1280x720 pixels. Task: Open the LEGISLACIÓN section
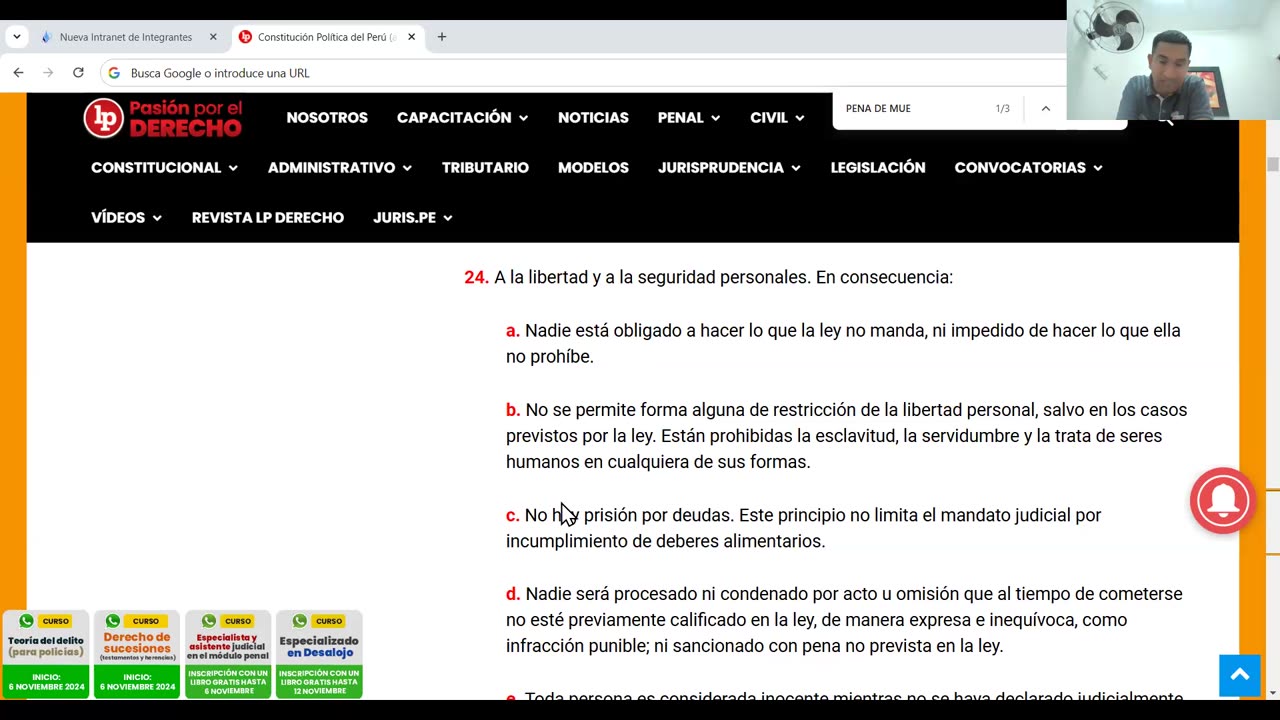[x=878, y=168]
